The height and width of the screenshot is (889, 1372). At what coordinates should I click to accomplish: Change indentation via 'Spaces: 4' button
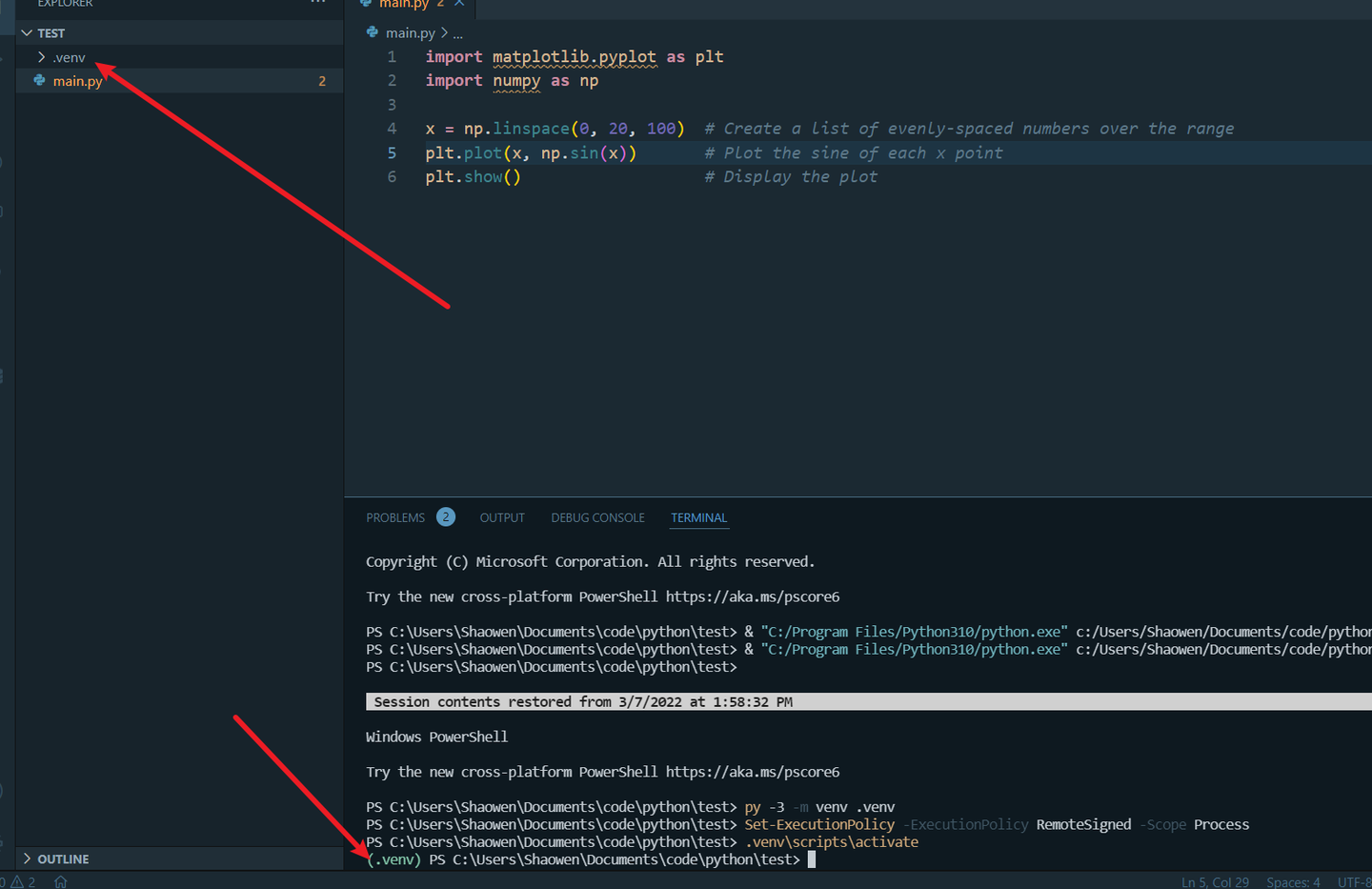point(1292,881)
